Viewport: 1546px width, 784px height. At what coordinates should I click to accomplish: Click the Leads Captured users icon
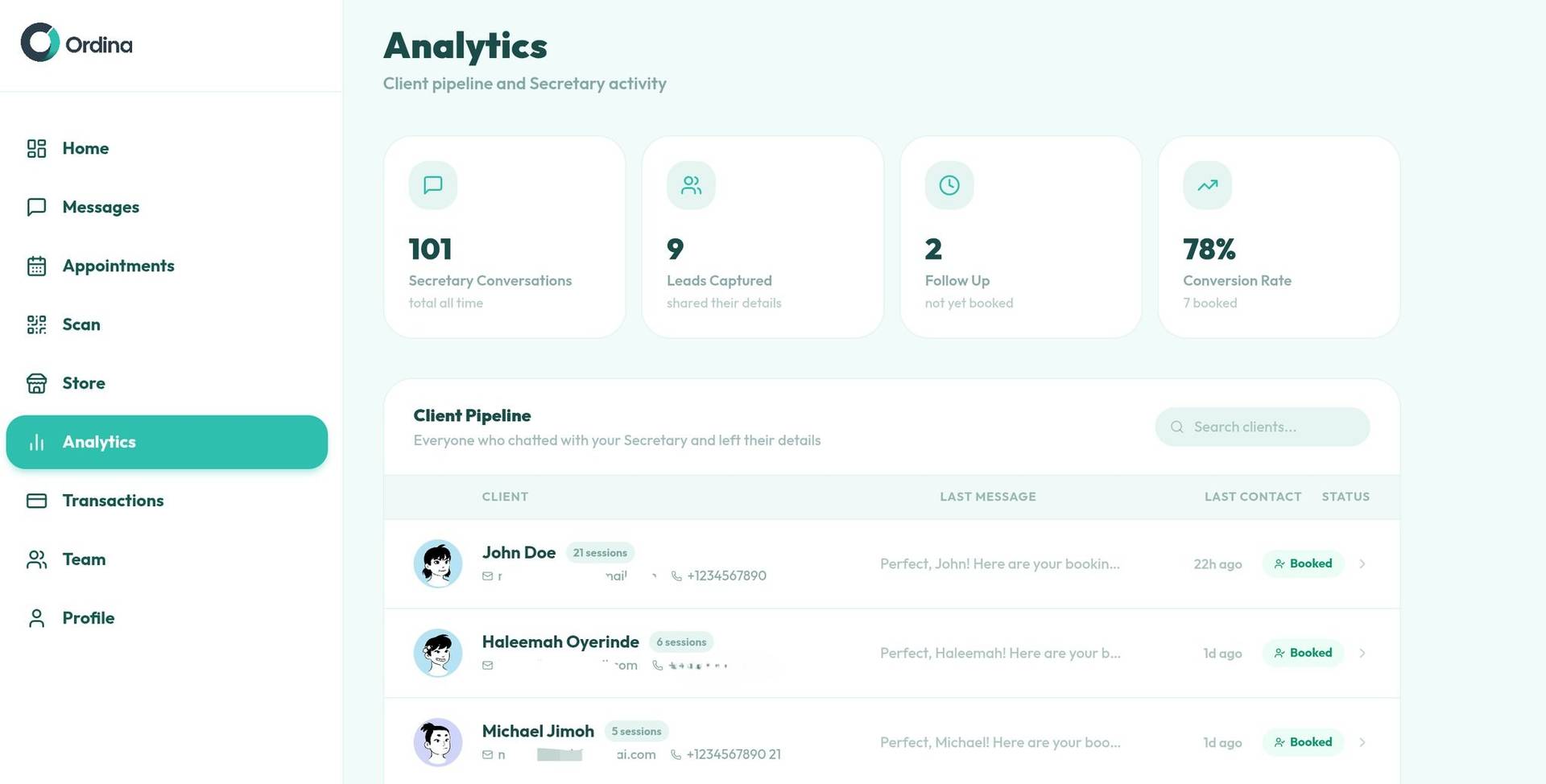[x=691, y=185]
